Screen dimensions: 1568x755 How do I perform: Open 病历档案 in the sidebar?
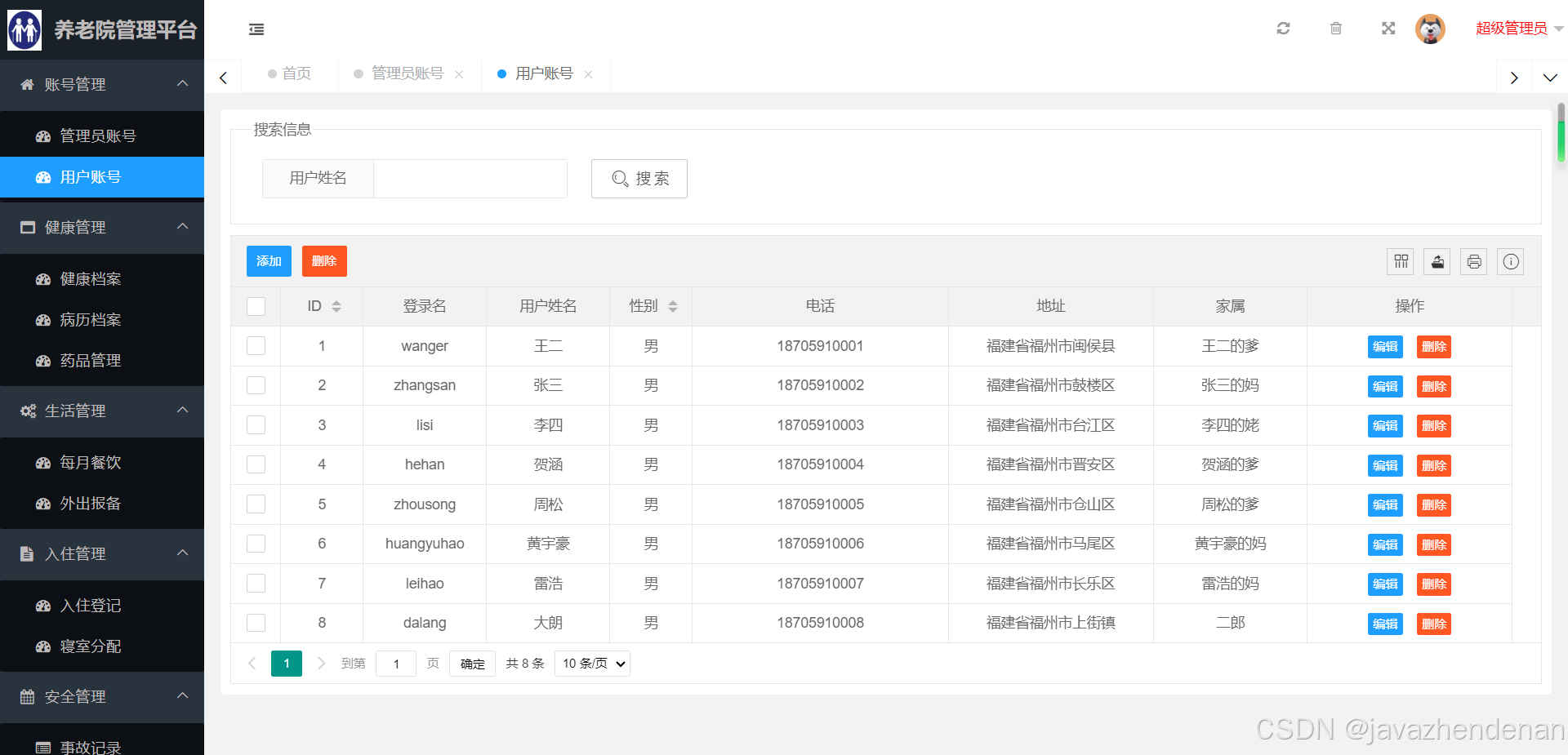coord(102,320)
